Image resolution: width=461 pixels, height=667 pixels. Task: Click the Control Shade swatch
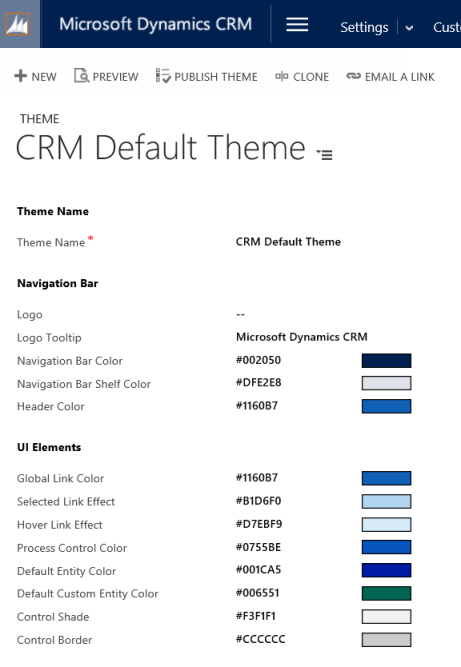(x=386, y=616)
